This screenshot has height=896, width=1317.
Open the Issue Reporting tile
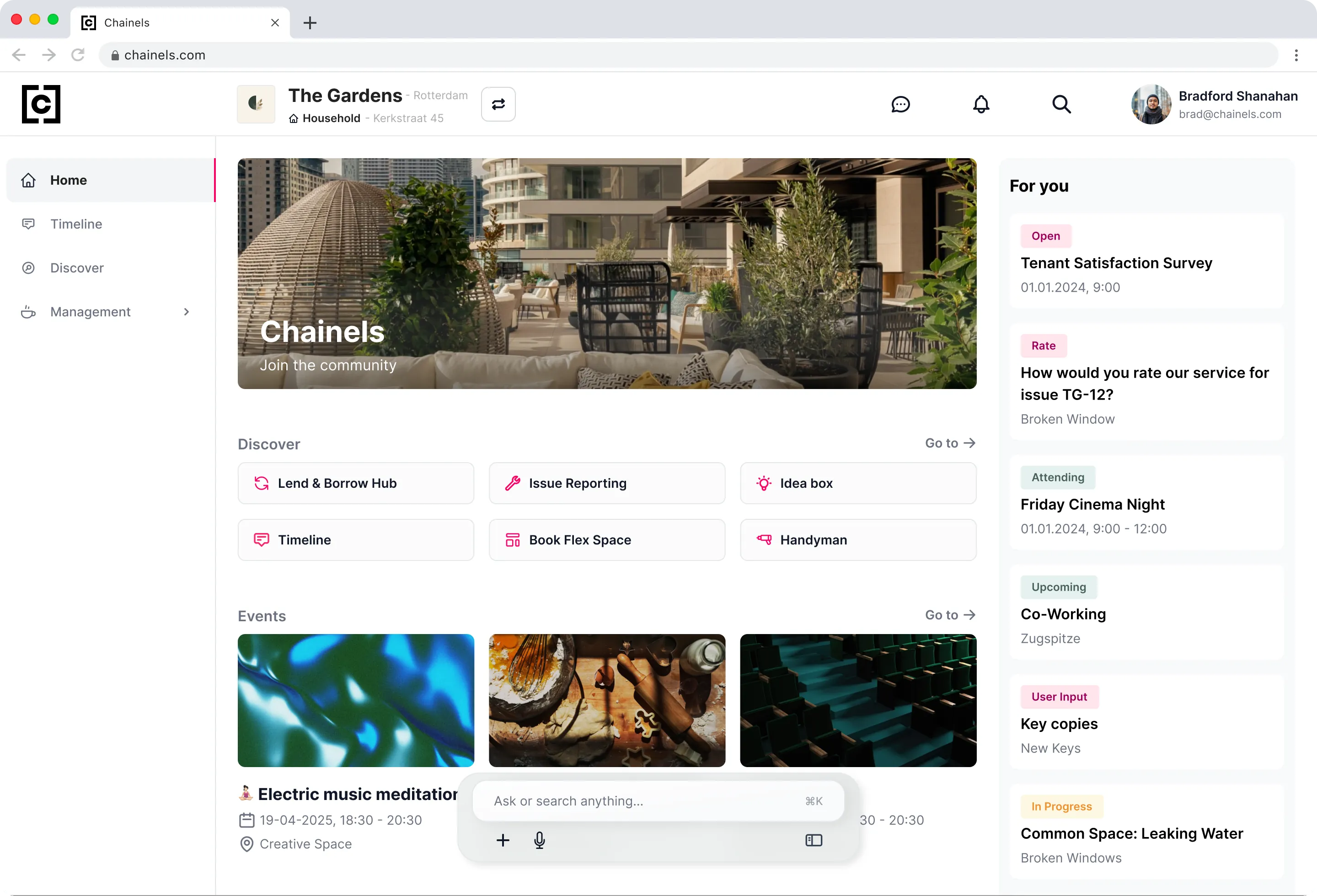[x=607, y=483]
